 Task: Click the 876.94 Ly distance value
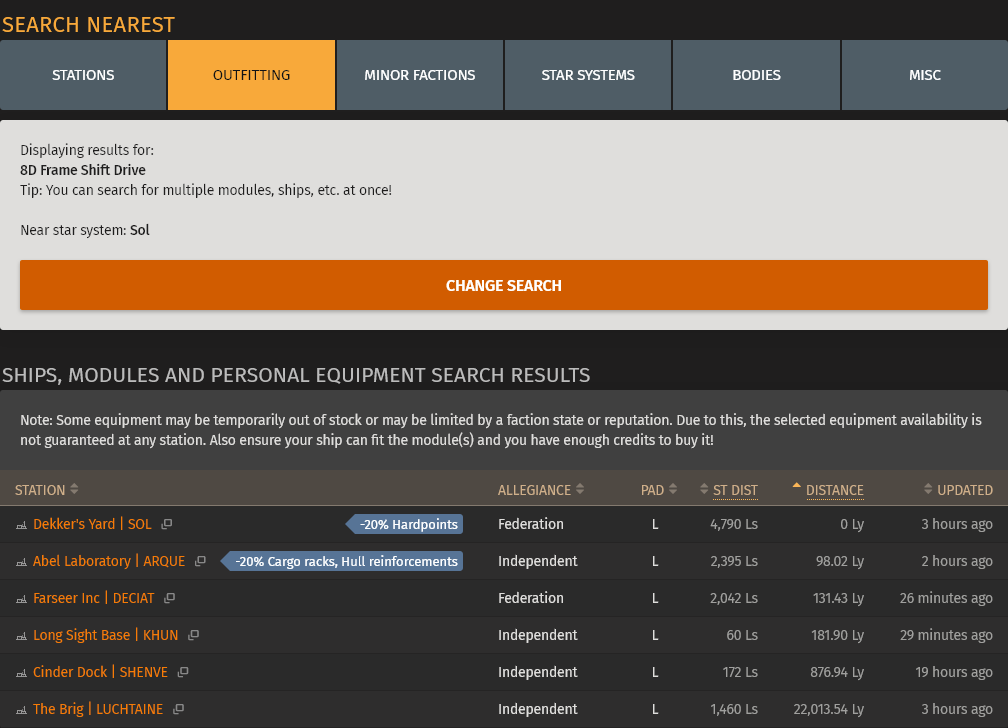click(x=837, y=672)
